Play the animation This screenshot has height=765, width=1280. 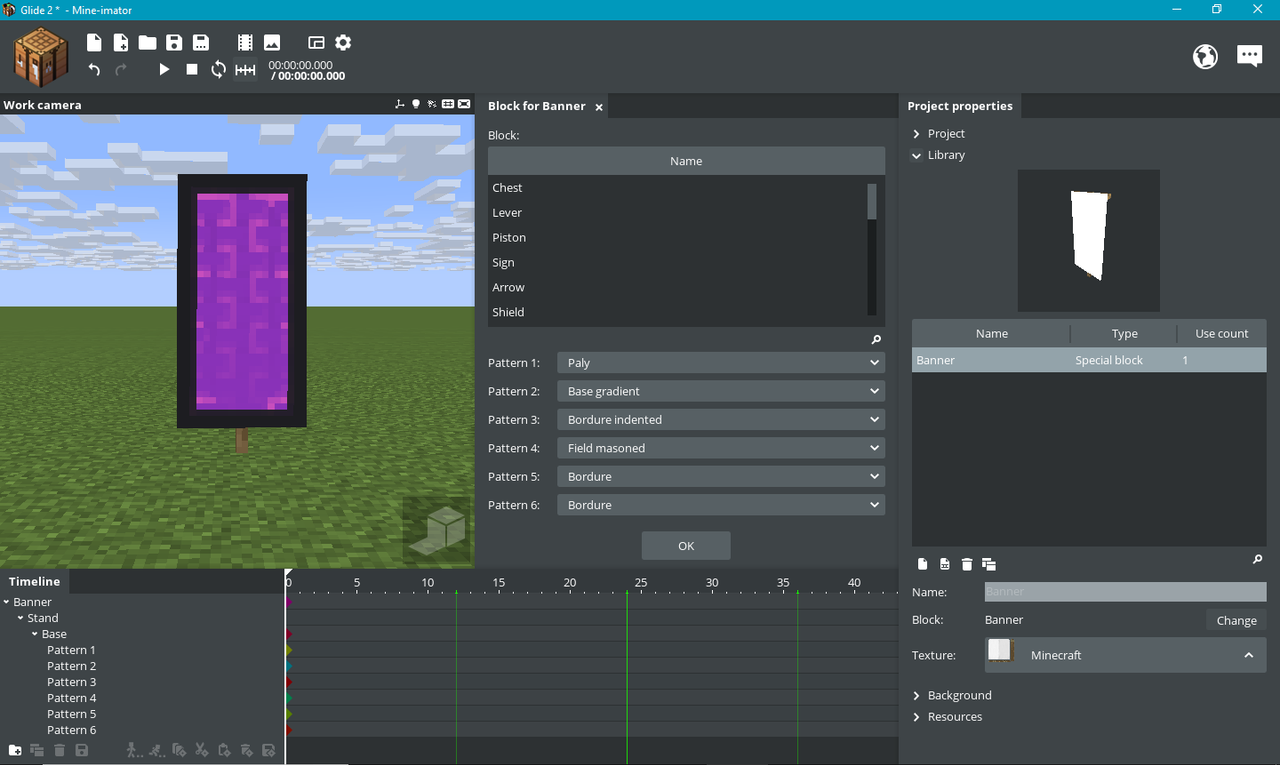tap(165, 69)
